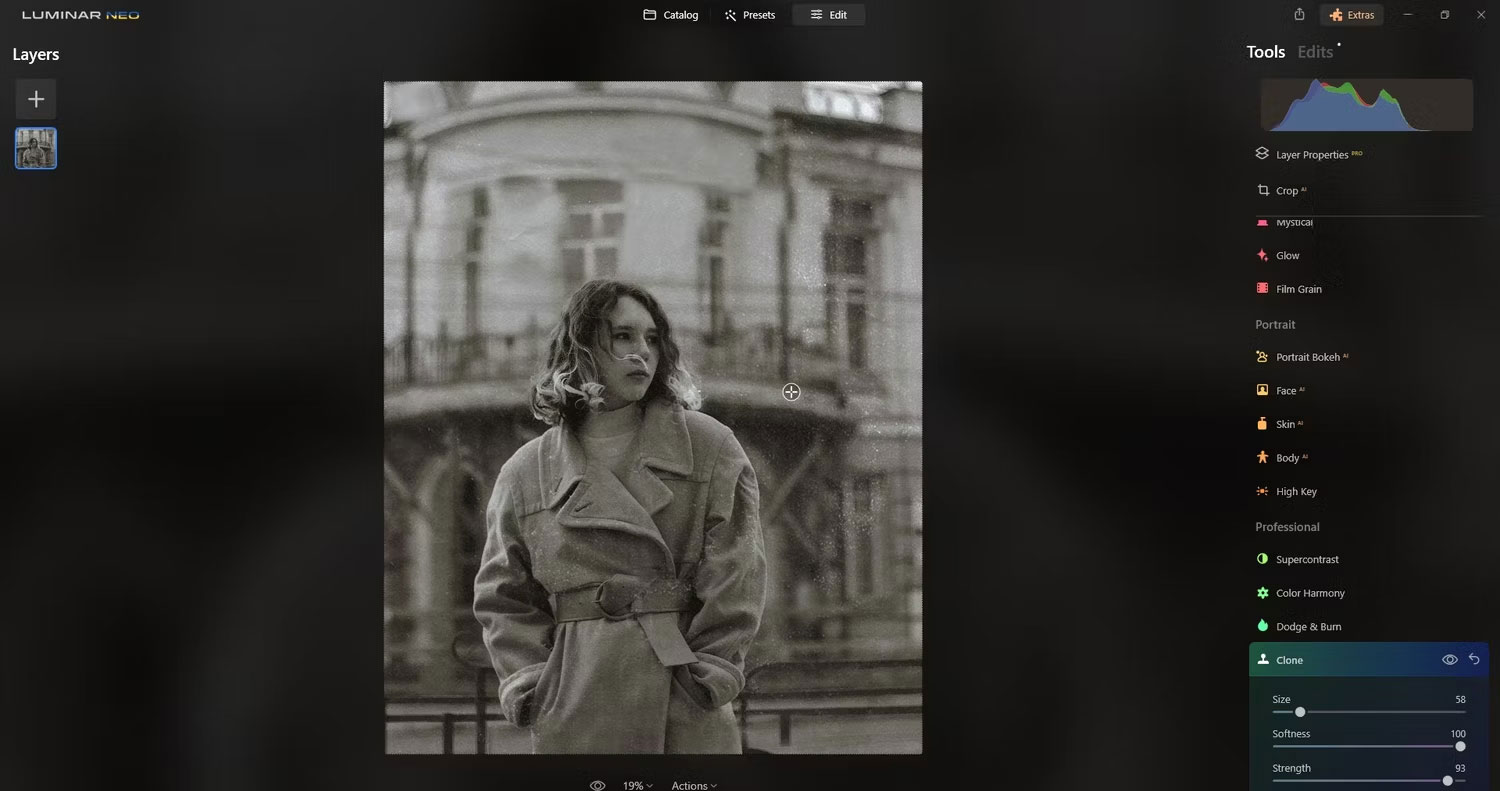Click the Body AI icon
The image size is (1500, 791).
(1262, 457)
